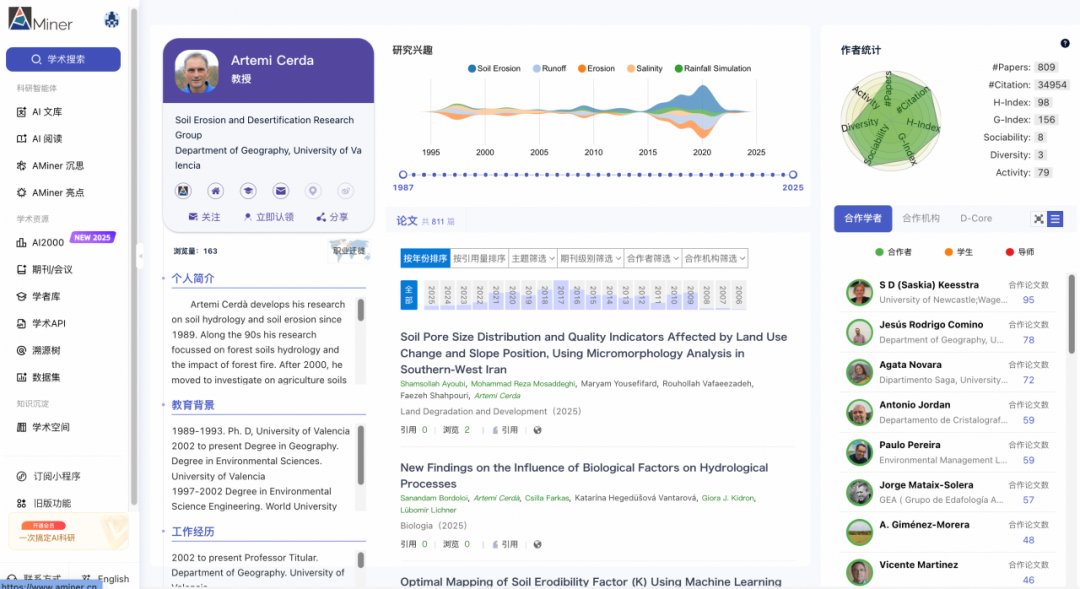Click the AMiner logo
This screenshot has width=1080, height=589.
(x=40, y=19)
